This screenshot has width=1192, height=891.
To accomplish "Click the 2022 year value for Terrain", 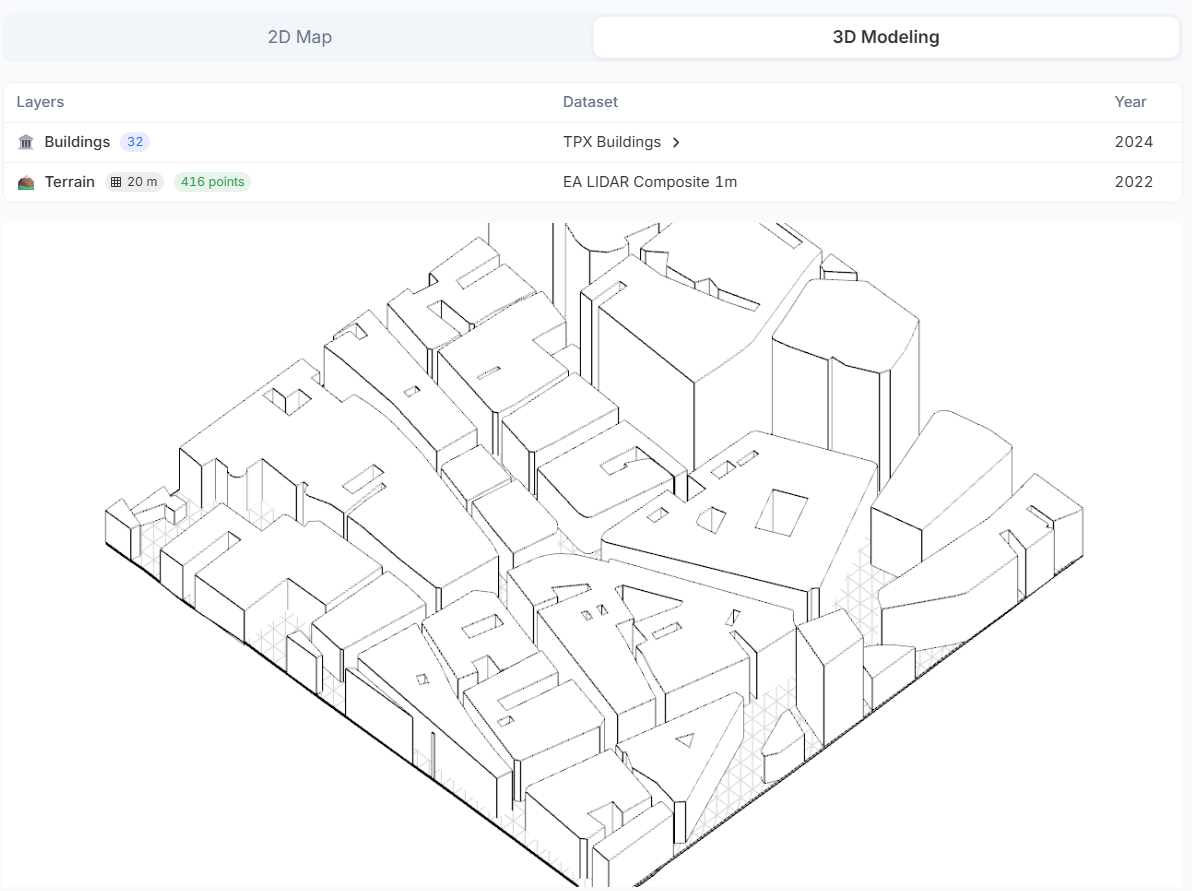I will point(1133,182).
